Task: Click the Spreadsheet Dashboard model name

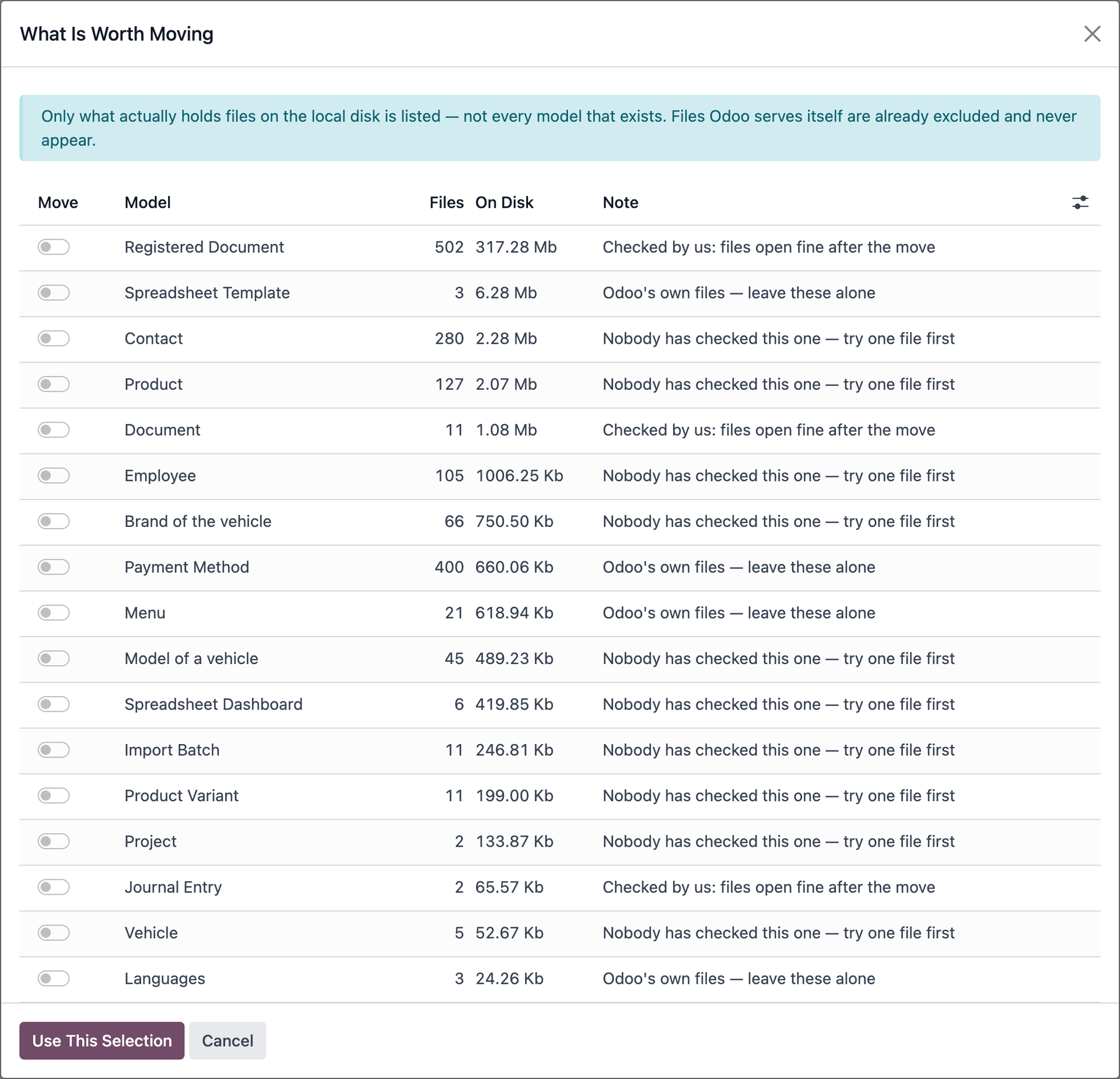Action: click(x=213, y=704)
